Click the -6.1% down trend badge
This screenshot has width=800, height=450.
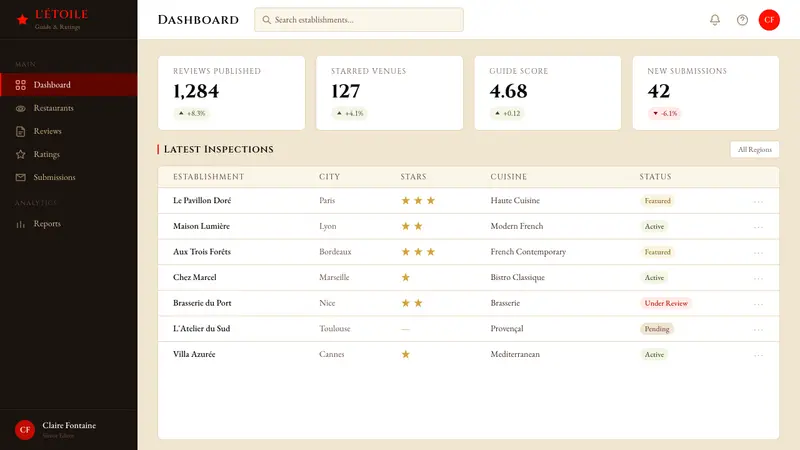pos(665,113)
